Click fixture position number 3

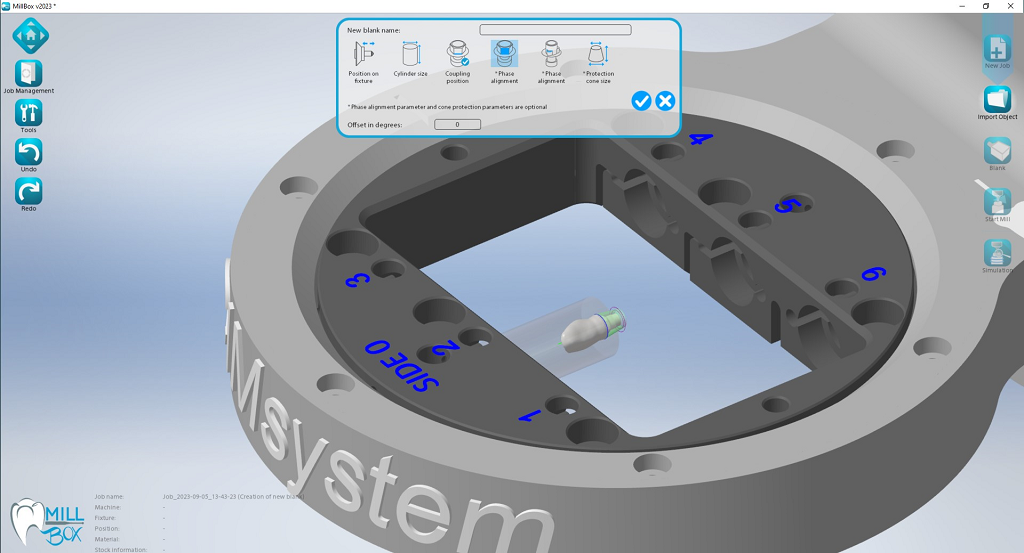point(357,280)
